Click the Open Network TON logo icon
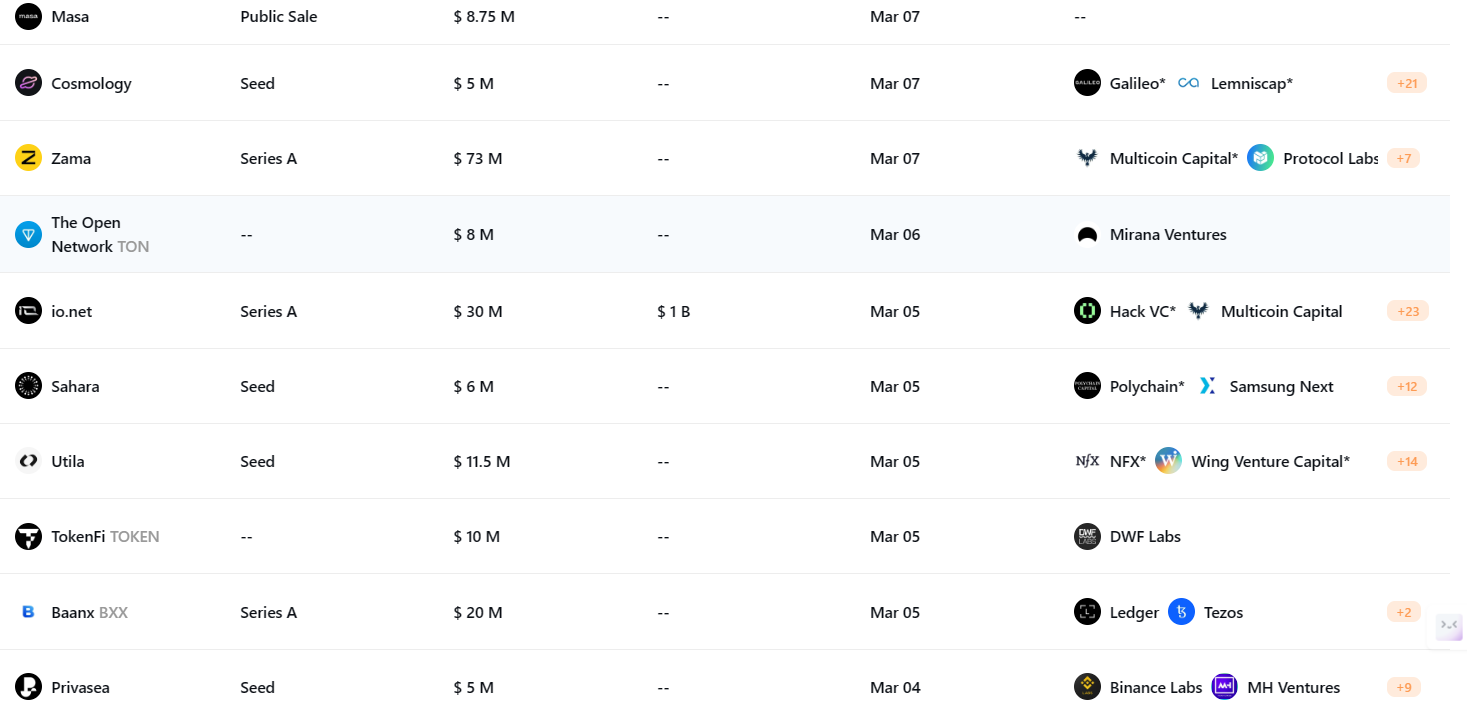1467x720 pixels. (x=28, y=235)
